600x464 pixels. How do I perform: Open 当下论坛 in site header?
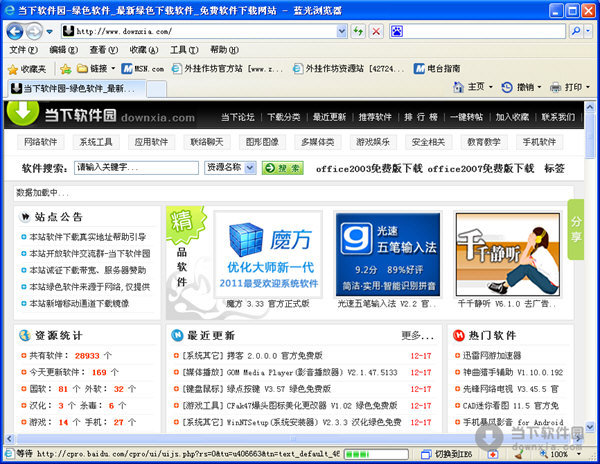(238, 117)
